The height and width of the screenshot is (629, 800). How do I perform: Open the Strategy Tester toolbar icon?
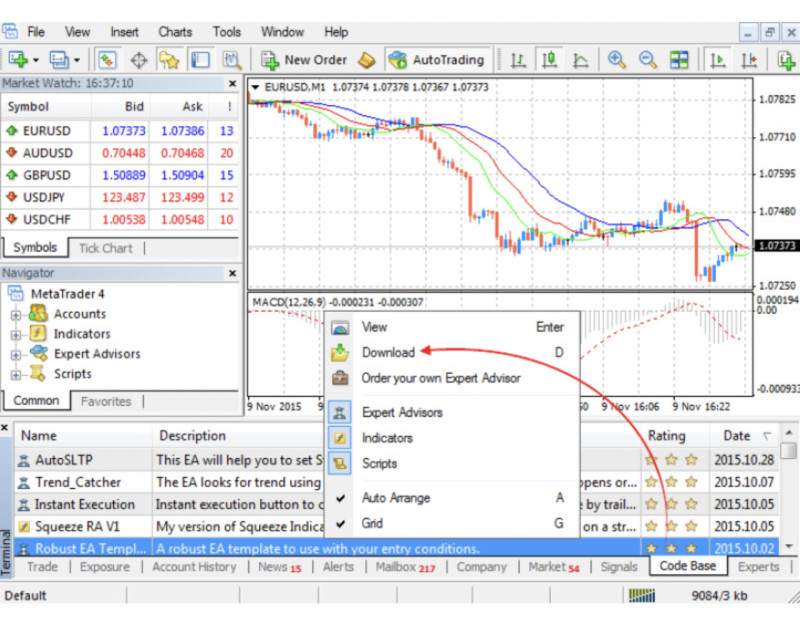click(232, 60)
